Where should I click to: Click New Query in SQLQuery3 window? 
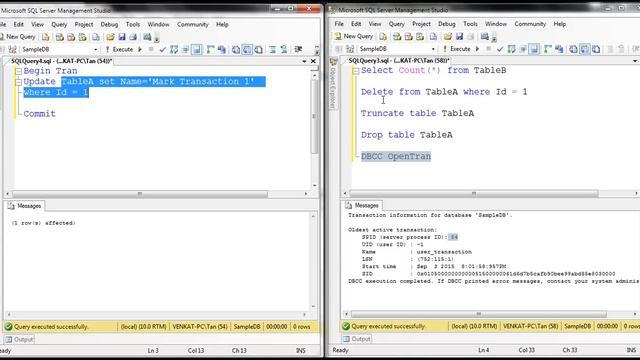click(354, 36)
